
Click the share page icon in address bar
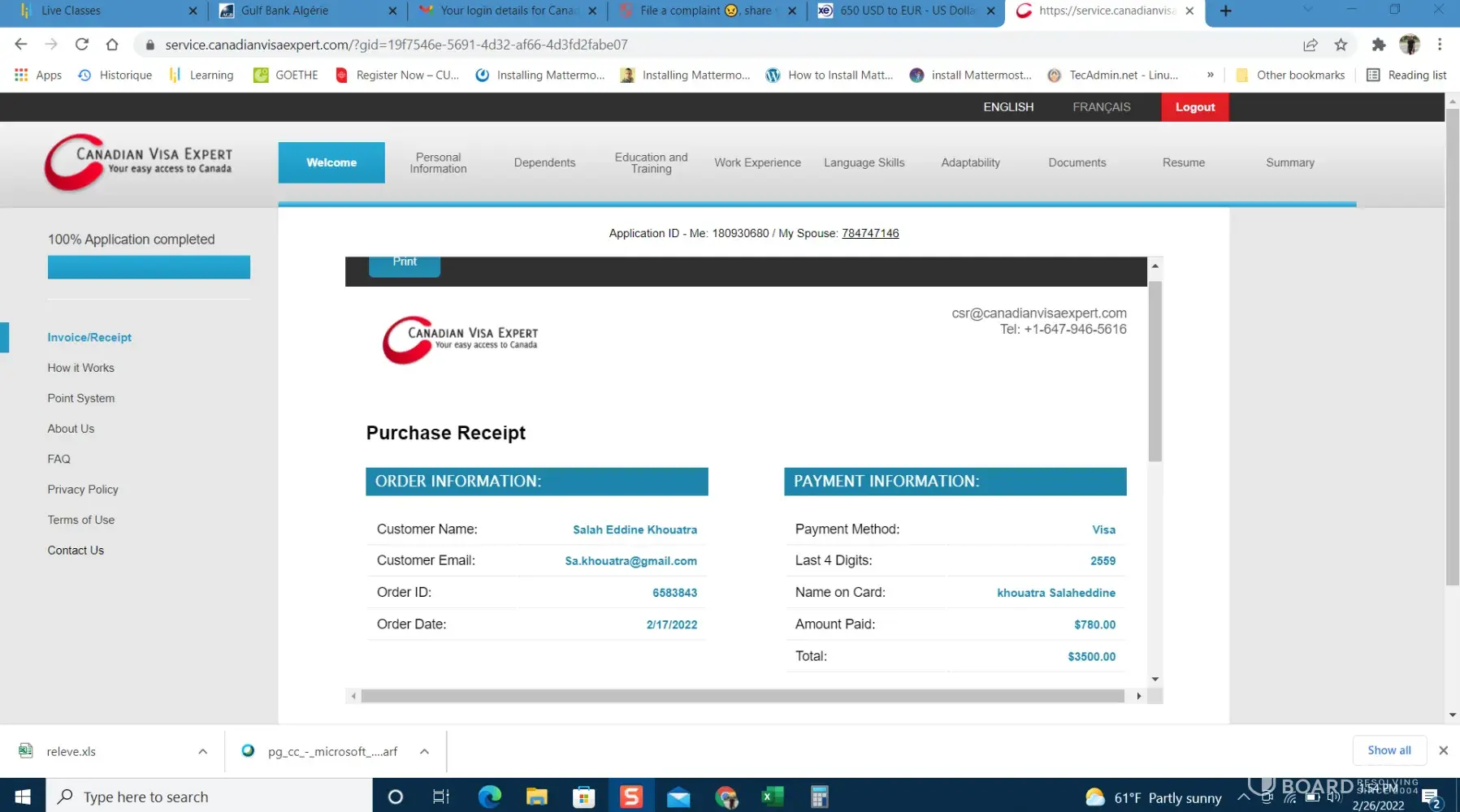click(1311, 45)
